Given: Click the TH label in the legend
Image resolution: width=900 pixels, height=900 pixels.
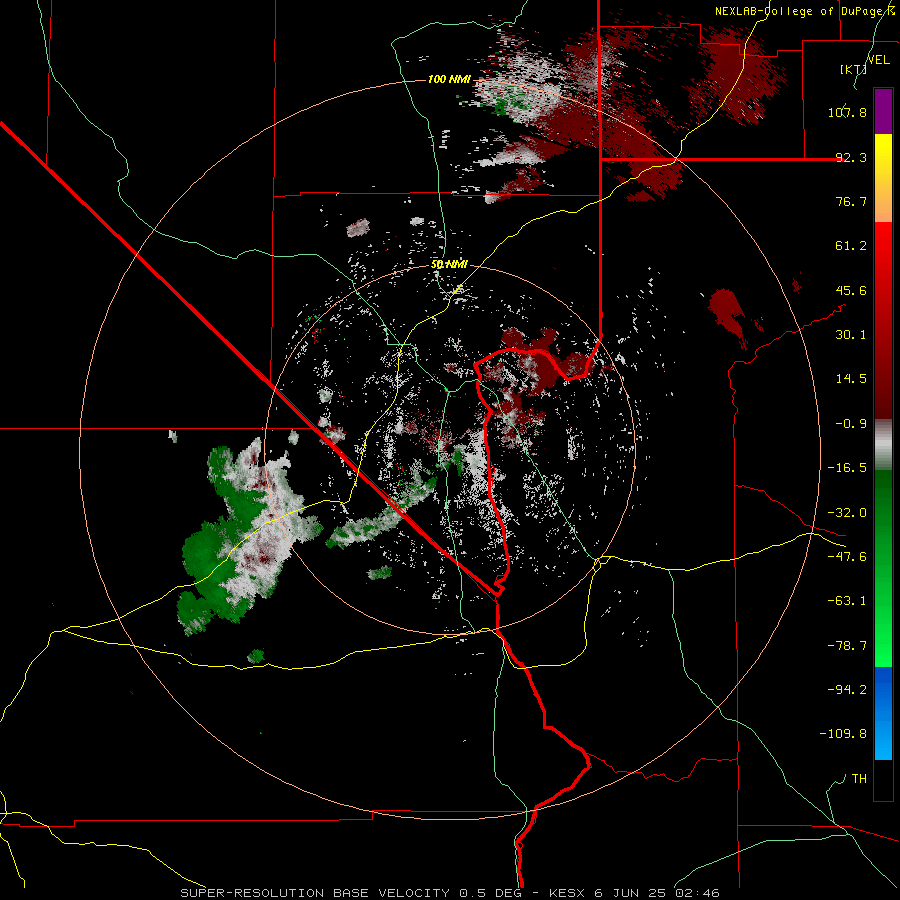Looking at the screenshot, I should [859, 779].
